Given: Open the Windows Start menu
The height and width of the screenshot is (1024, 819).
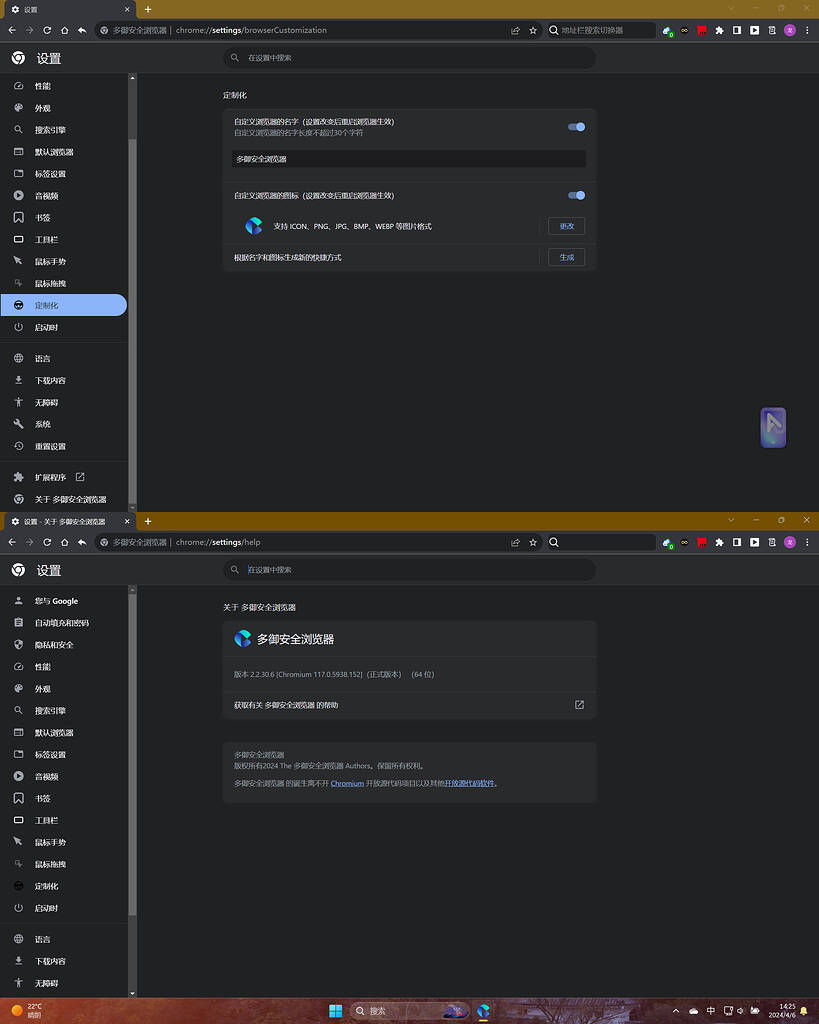Looking at the screenshot, I should pyautogui.click(x=336, y=1011).
